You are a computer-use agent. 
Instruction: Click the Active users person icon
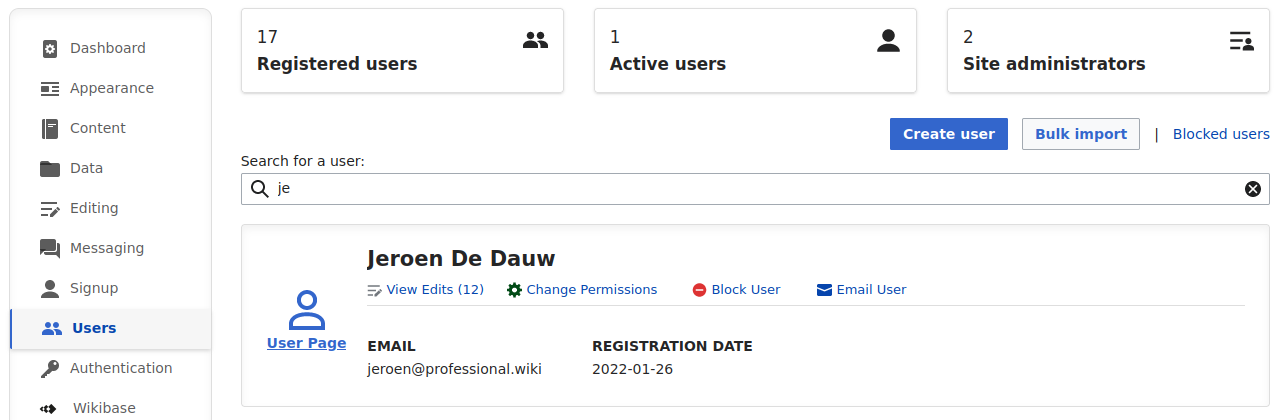point(888,41)
